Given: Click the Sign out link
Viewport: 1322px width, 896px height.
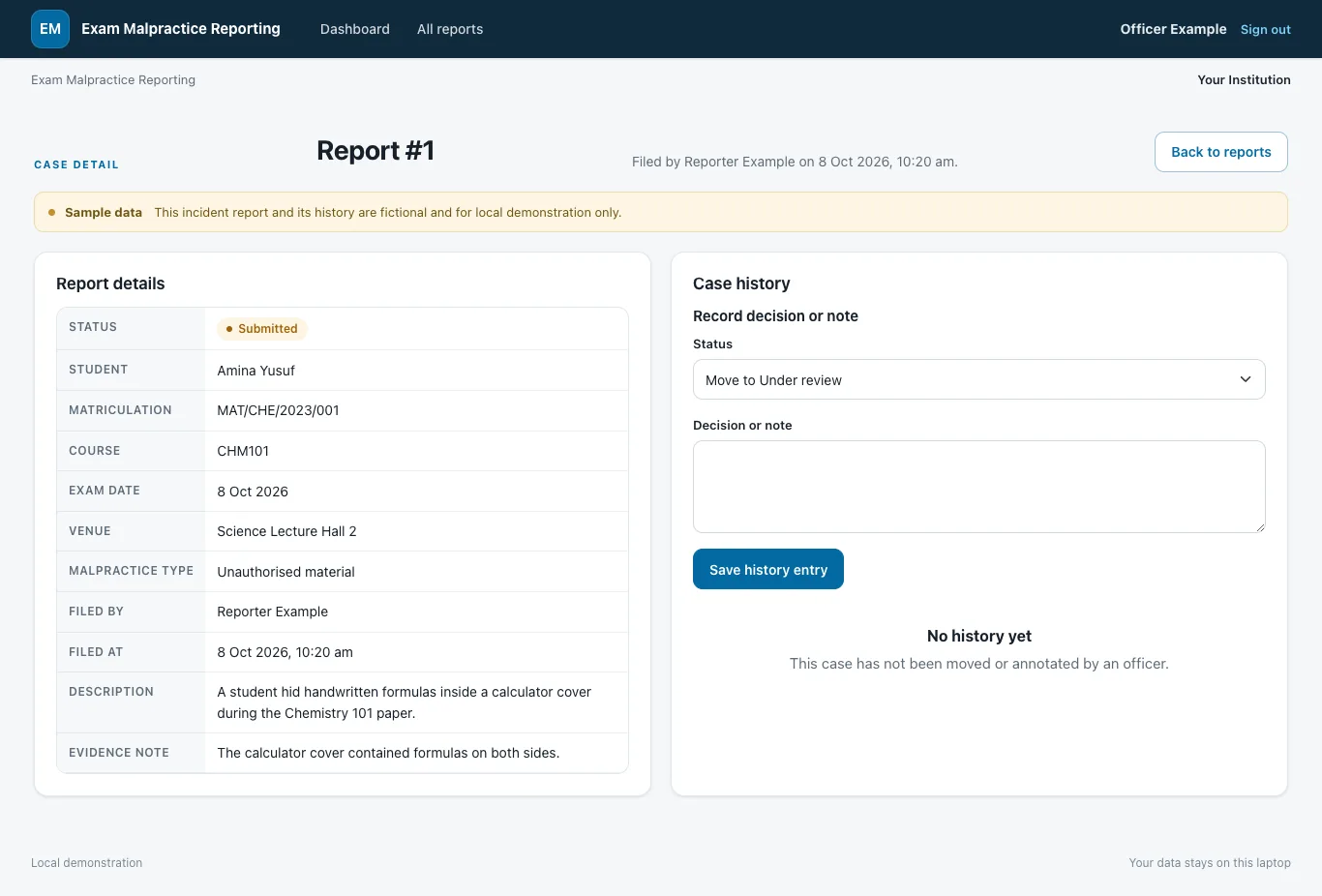Looking at the screenshot, I should (x=1266, y=30).
